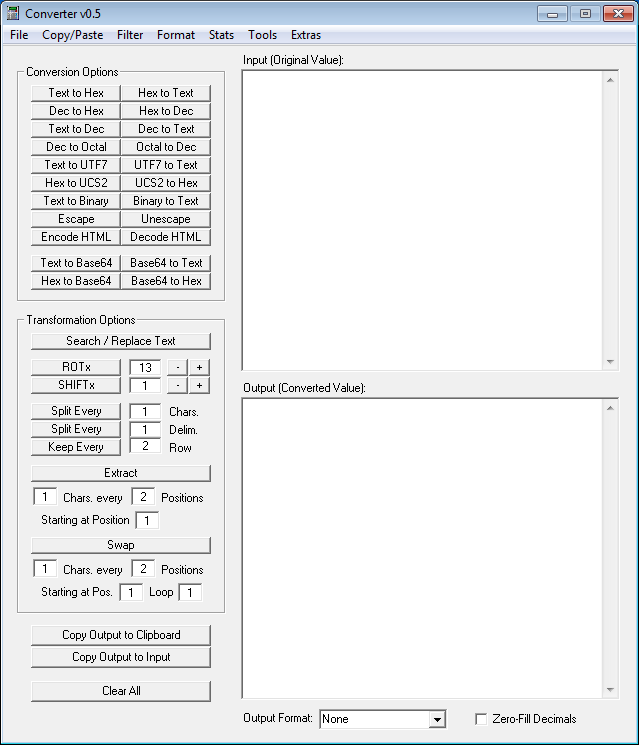This screenshot has width=639, height=745.
Task: Click inside the Input text area
Action: 423,220
